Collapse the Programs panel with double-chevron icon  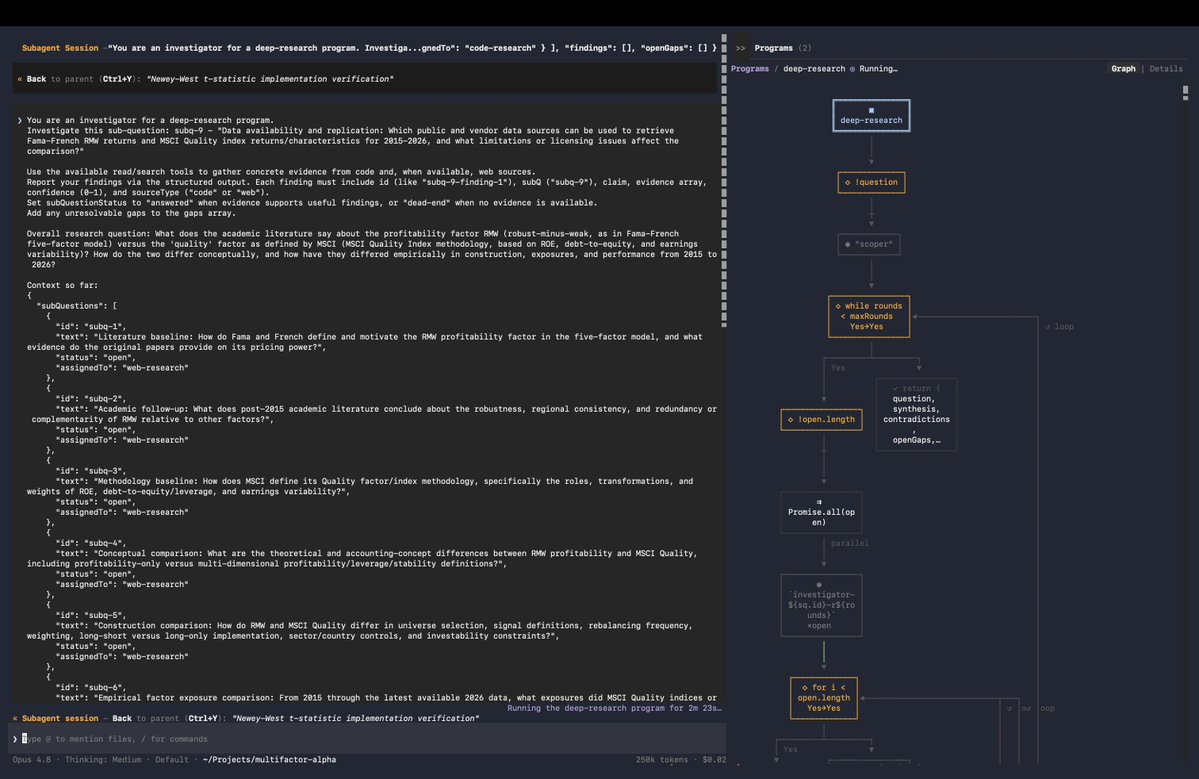740,48
